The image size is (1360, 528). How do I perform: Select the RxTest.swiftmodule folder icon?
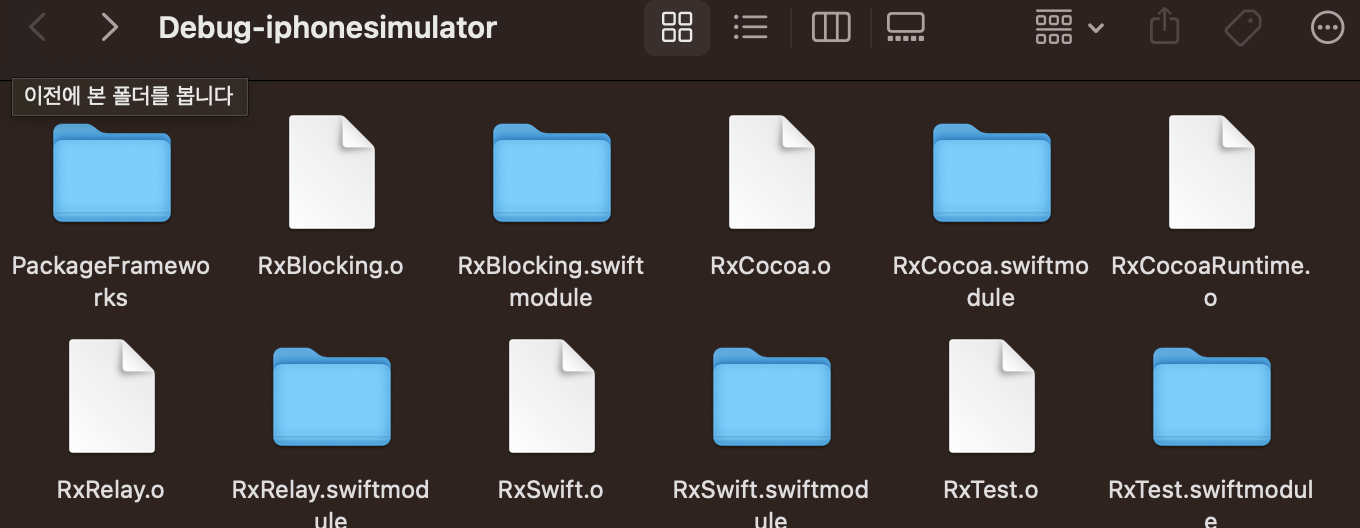point(1211,396)
